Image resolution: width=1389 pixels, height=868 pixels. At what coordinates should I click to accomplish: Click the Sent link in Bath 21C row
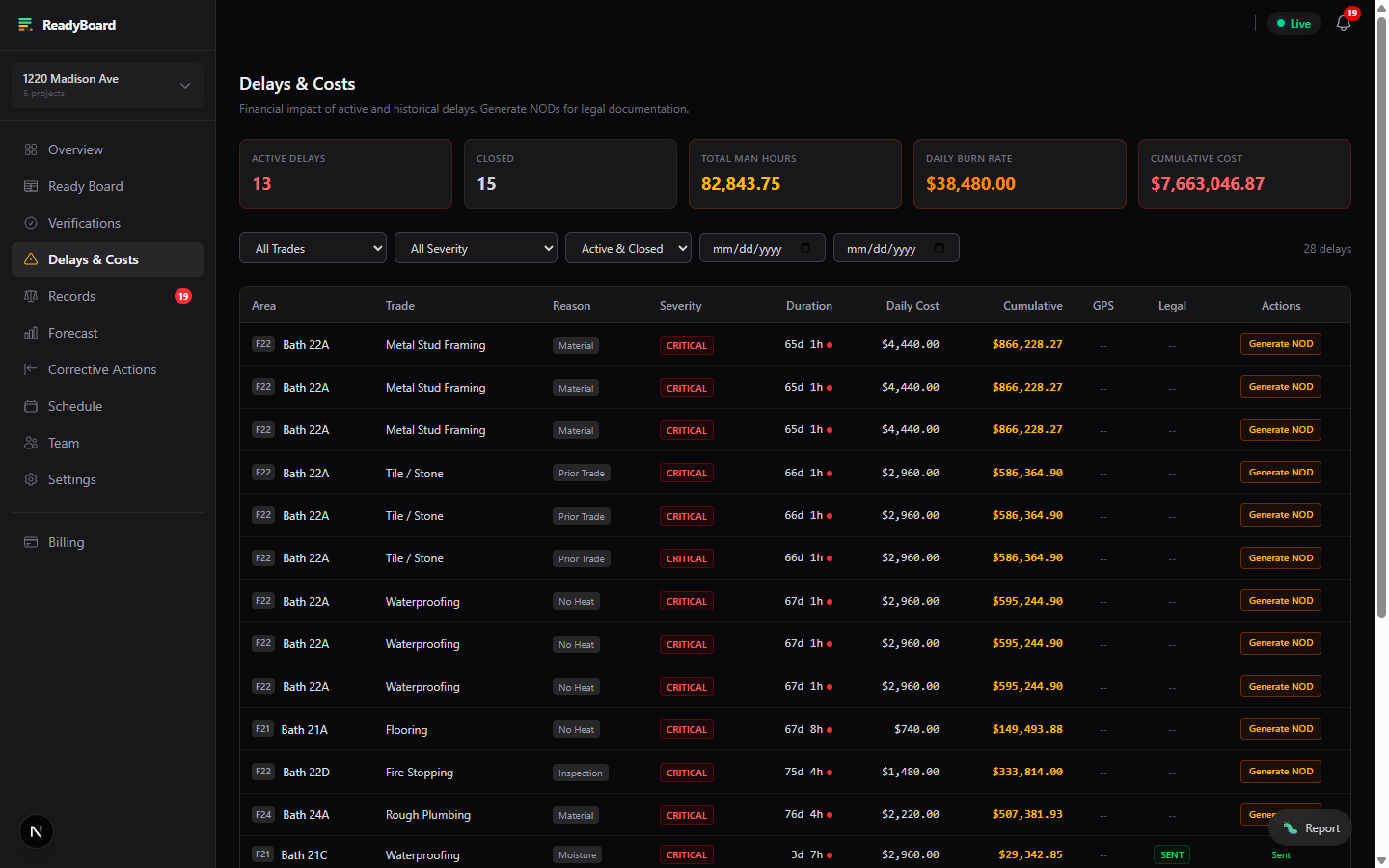pos(1280,855)
